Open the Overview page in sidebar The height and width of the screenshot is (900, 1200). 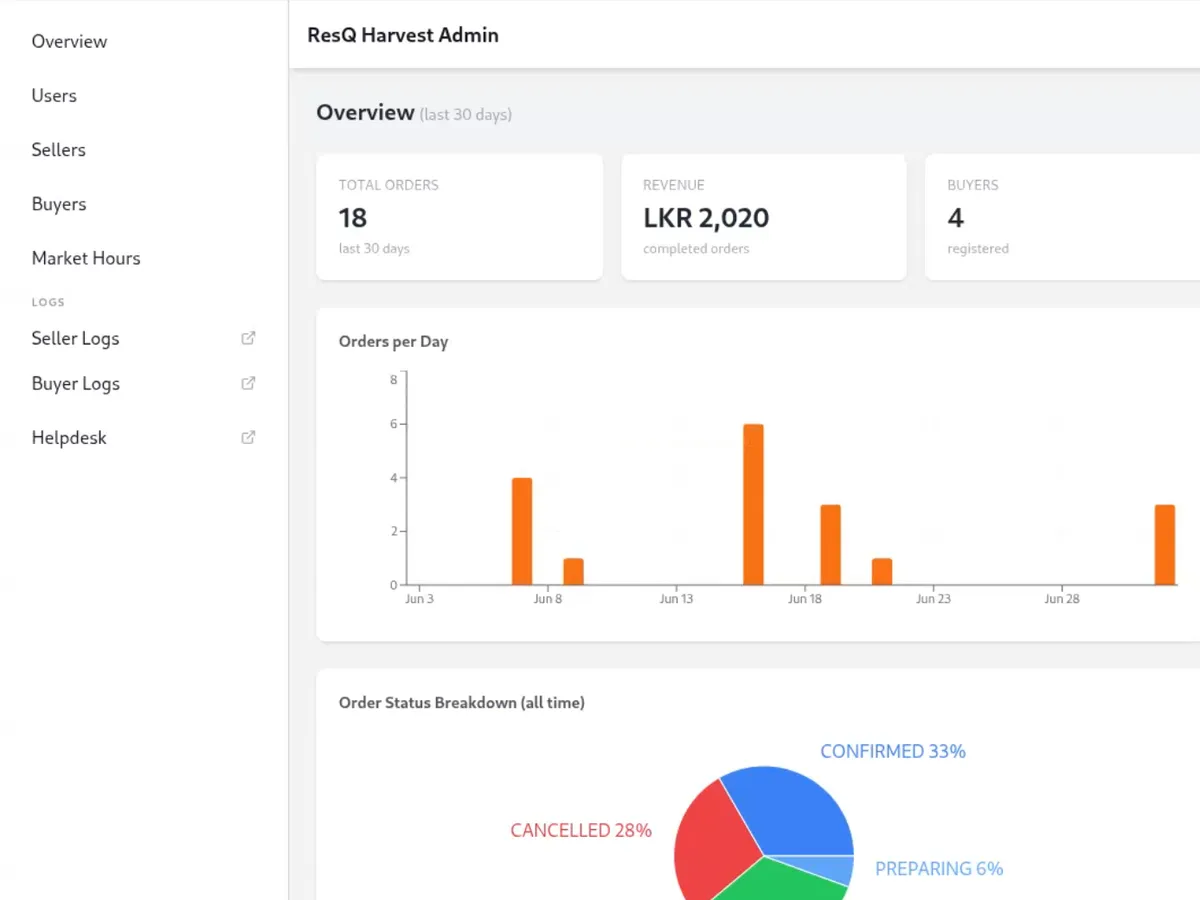point(69,41)
